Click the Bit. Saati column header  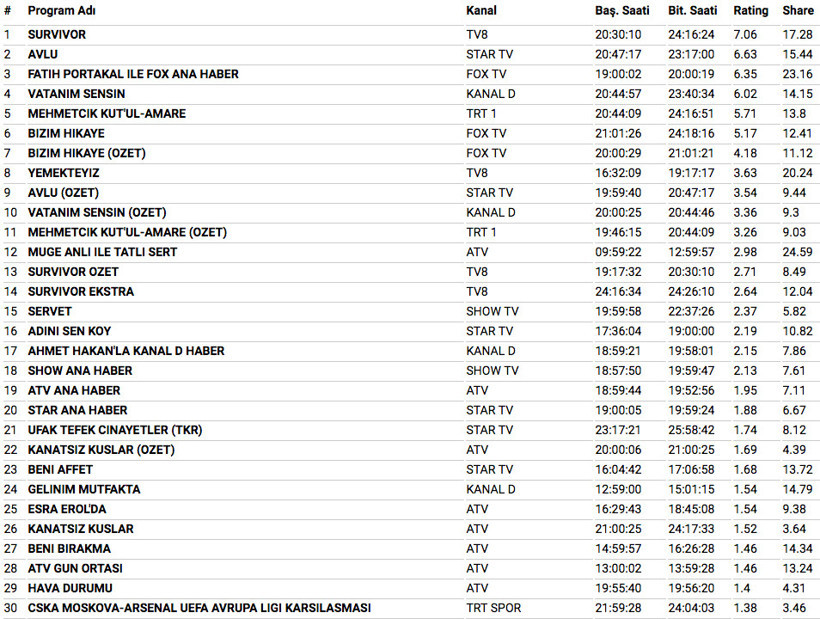click(x=693, y=11)
